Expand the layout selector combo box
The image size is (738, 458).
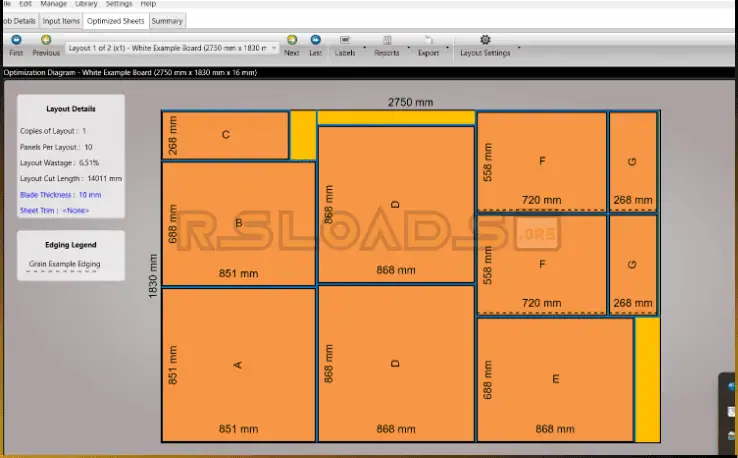[x=274, y=47]
